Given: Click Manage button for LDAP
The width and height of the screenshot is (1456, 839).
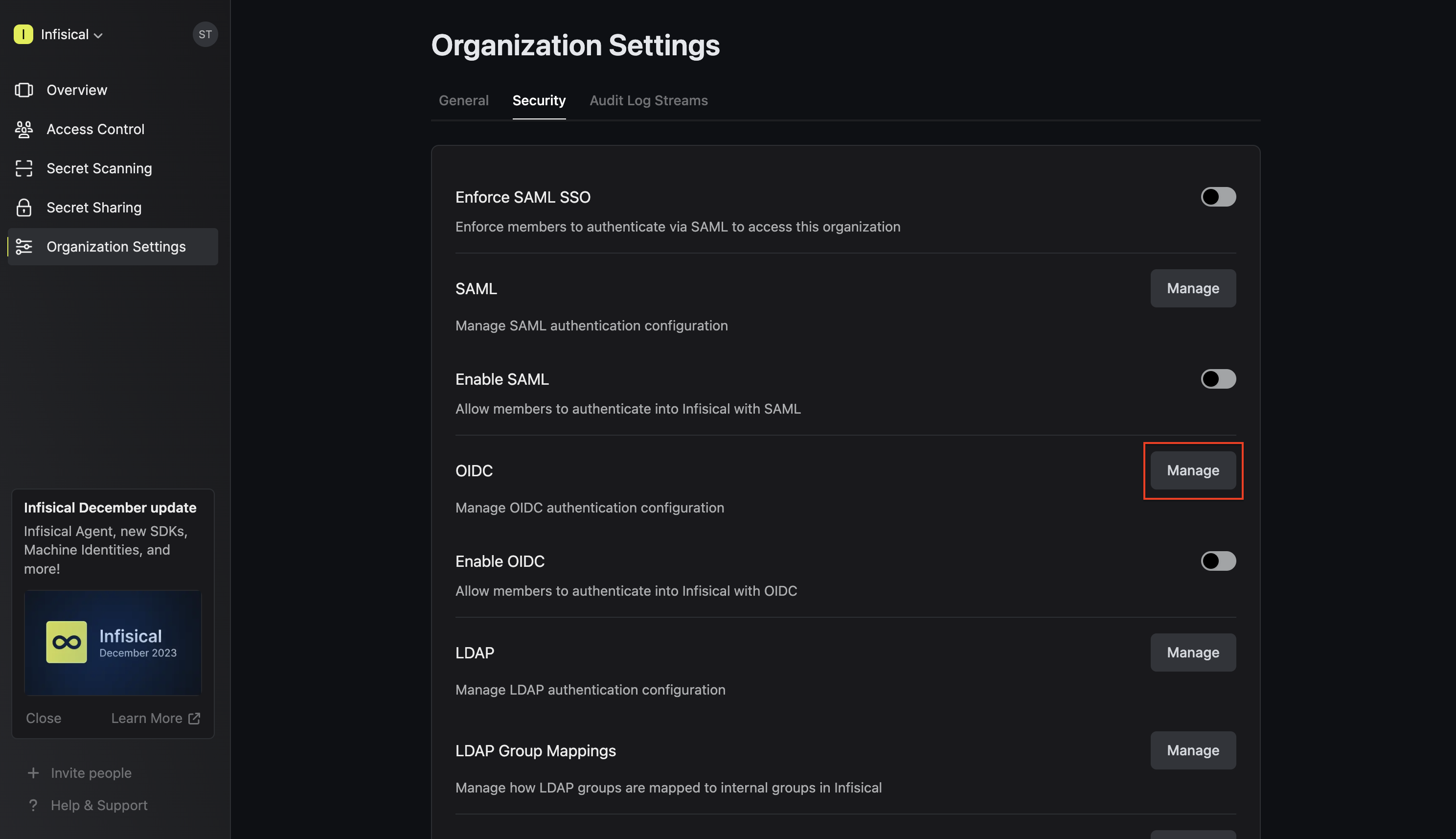Looking at the screenshot, I should tap(1193, 653).
